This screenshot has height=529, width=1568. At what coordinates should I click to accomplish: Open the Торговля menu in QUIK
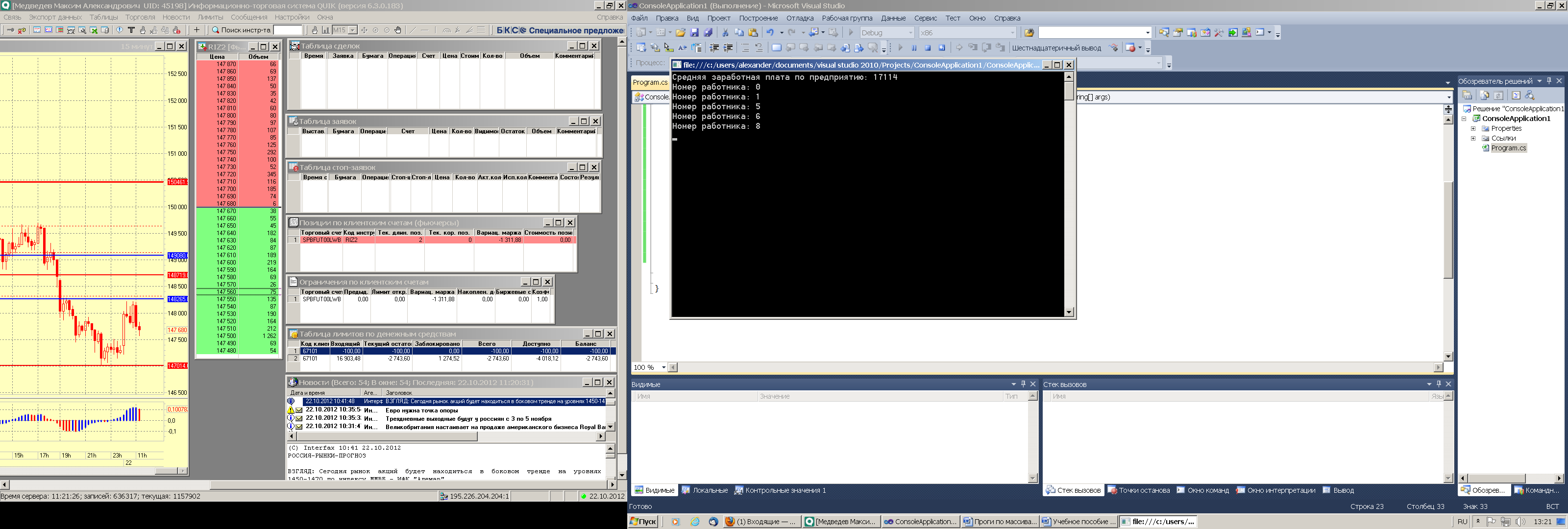[140, 17]
